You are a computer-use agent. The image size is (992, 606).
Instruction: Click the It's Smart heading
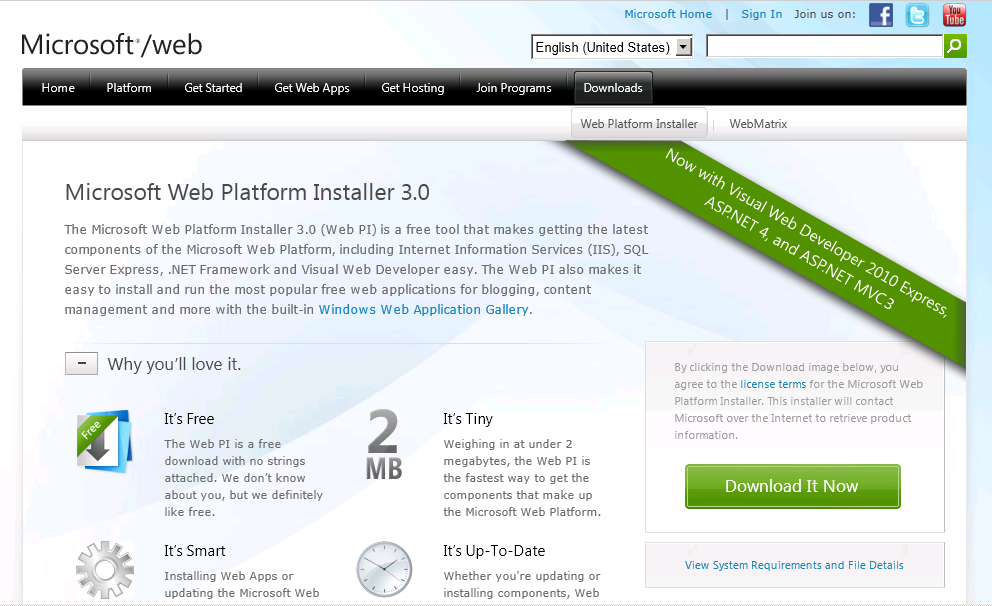pyautogui.click(x=195, y=551)
